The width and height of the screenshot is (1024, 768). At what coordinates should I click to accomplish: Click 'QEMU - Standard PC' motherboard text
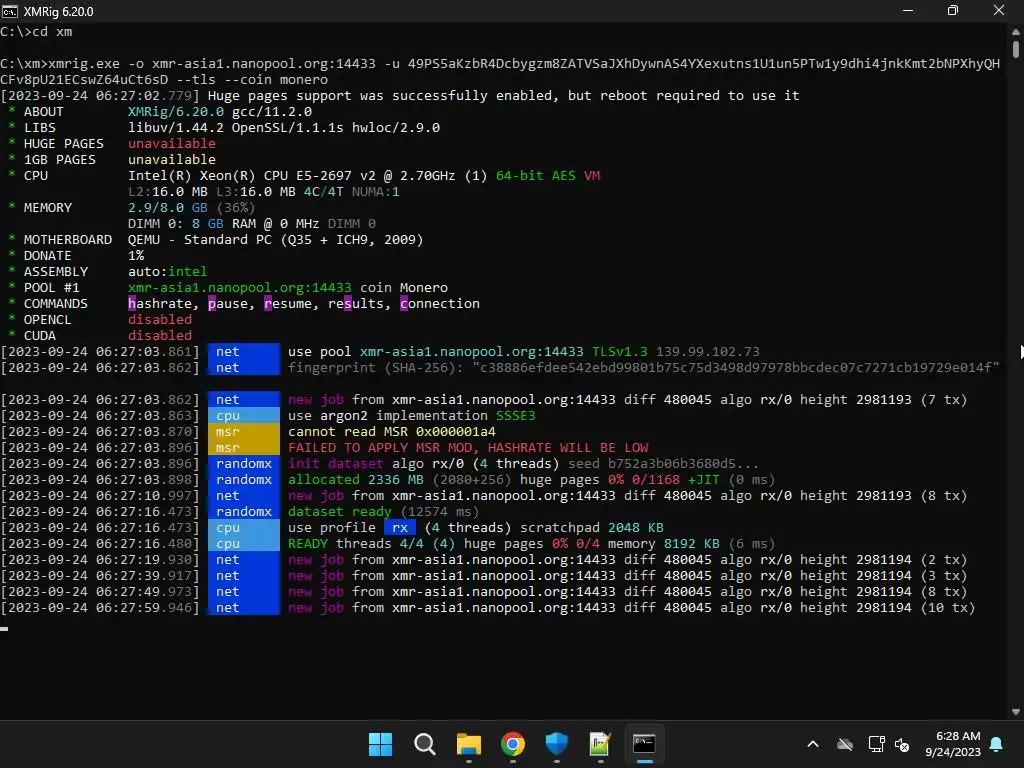coord(200,240)
